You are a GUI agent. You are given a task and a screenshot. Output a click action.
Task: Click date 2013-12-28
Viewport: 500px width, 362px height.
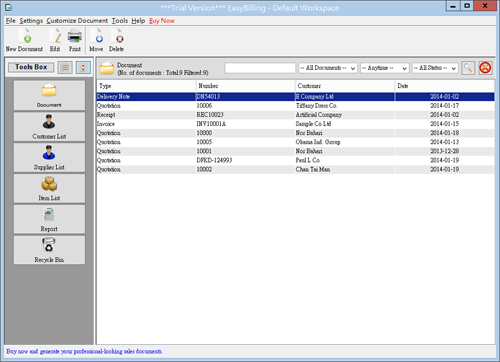pos(444,151)
